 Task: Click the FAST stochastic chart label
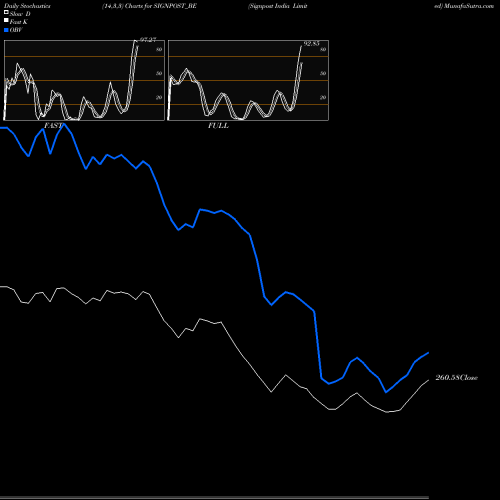point(53,125)
